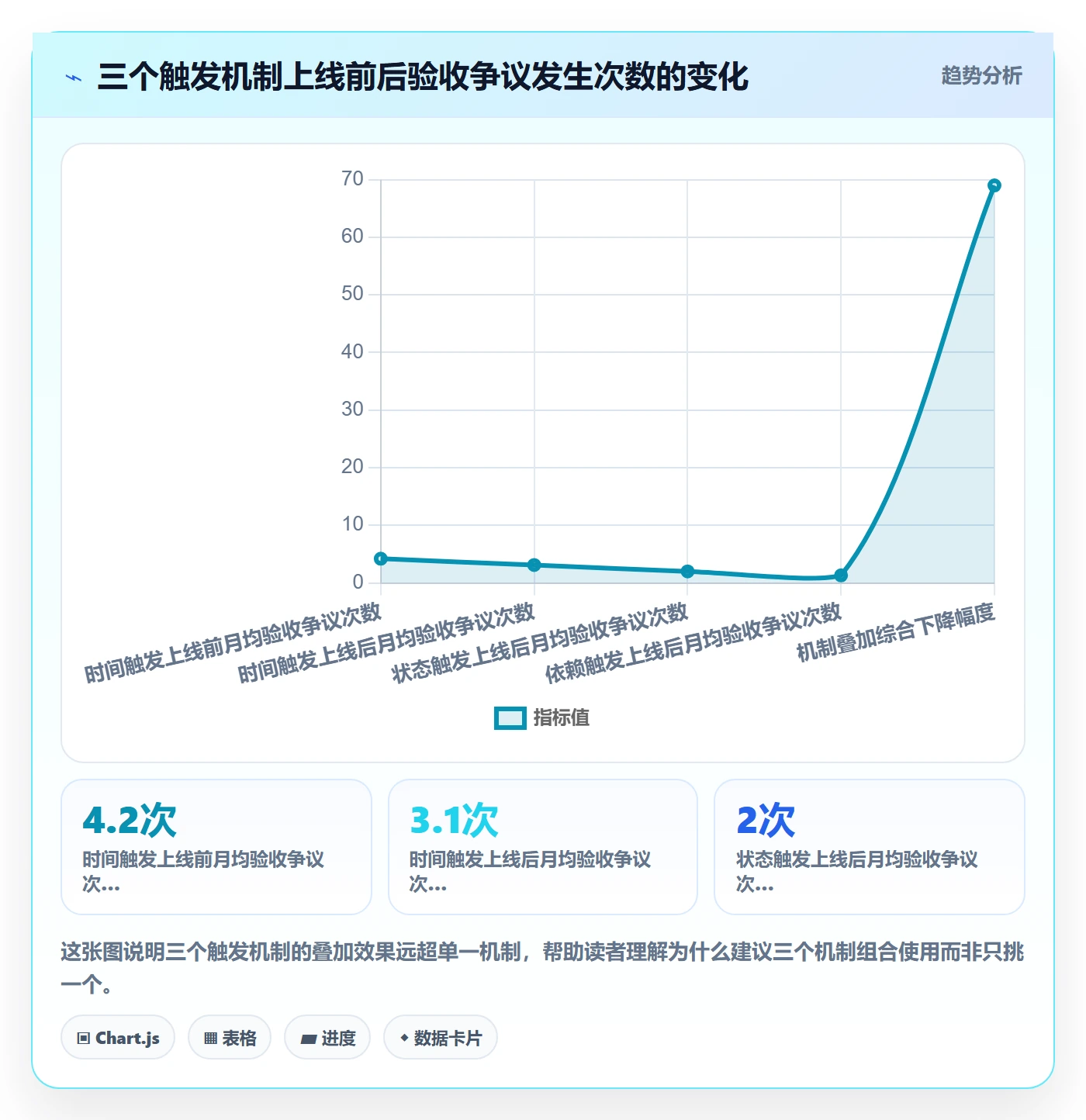
Task: Click the y-axis value 10
Action: [x=352, y=524]
